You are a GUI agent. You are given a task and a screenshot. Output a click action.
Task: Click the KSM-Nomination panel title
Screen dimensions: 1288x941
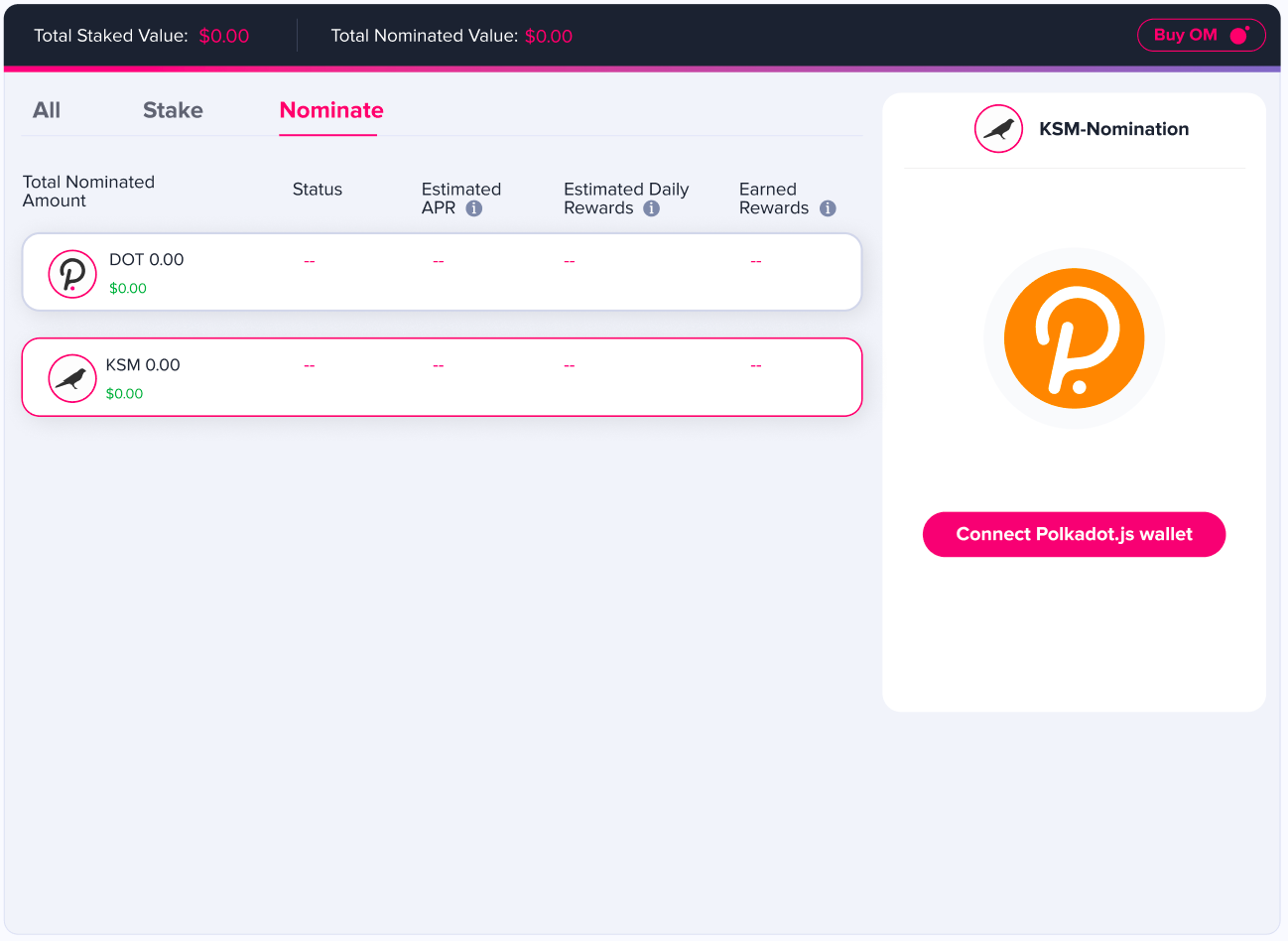[x=1113, y=129]
